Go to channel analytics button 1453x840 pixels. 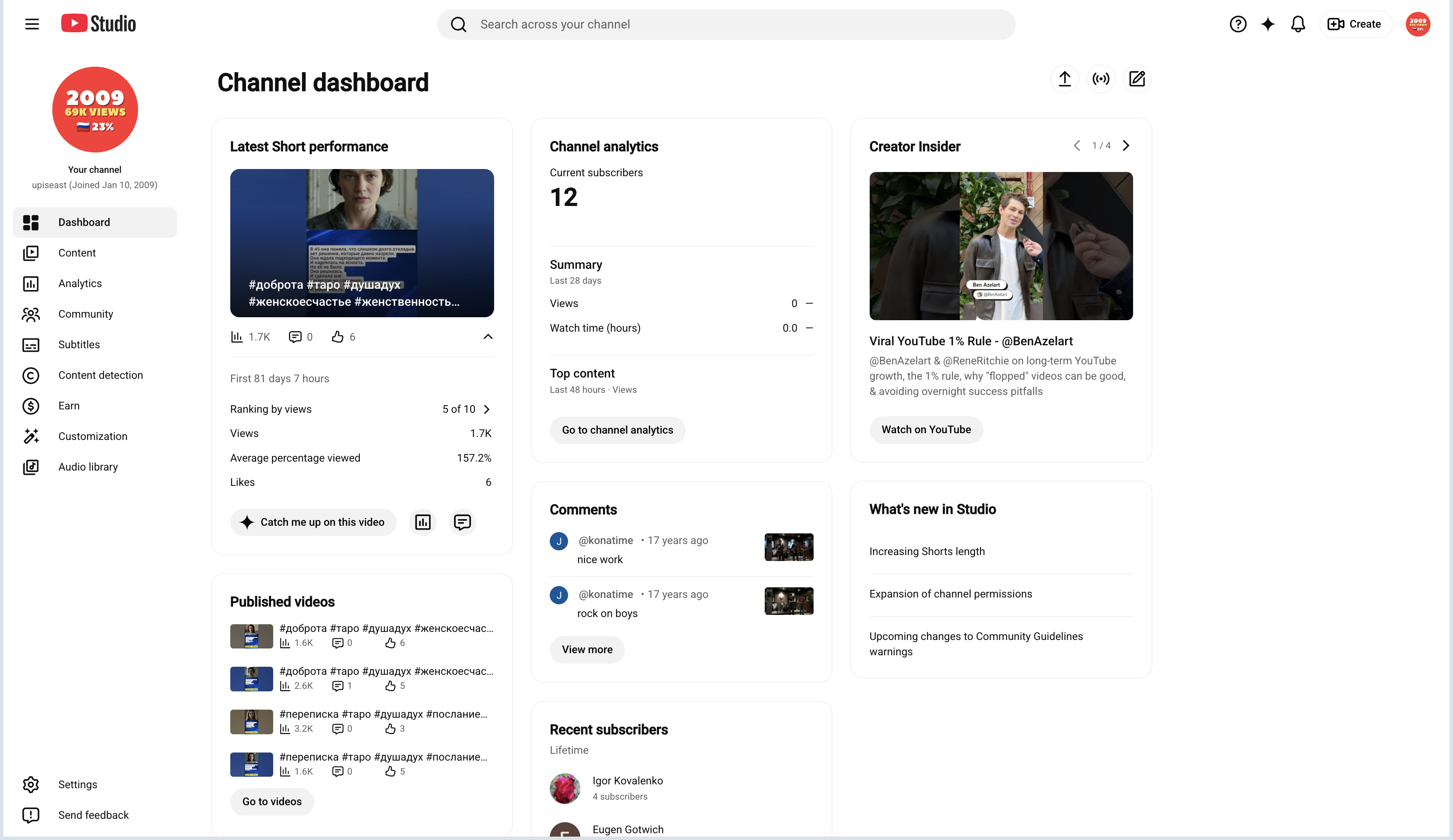coord(618,430)
